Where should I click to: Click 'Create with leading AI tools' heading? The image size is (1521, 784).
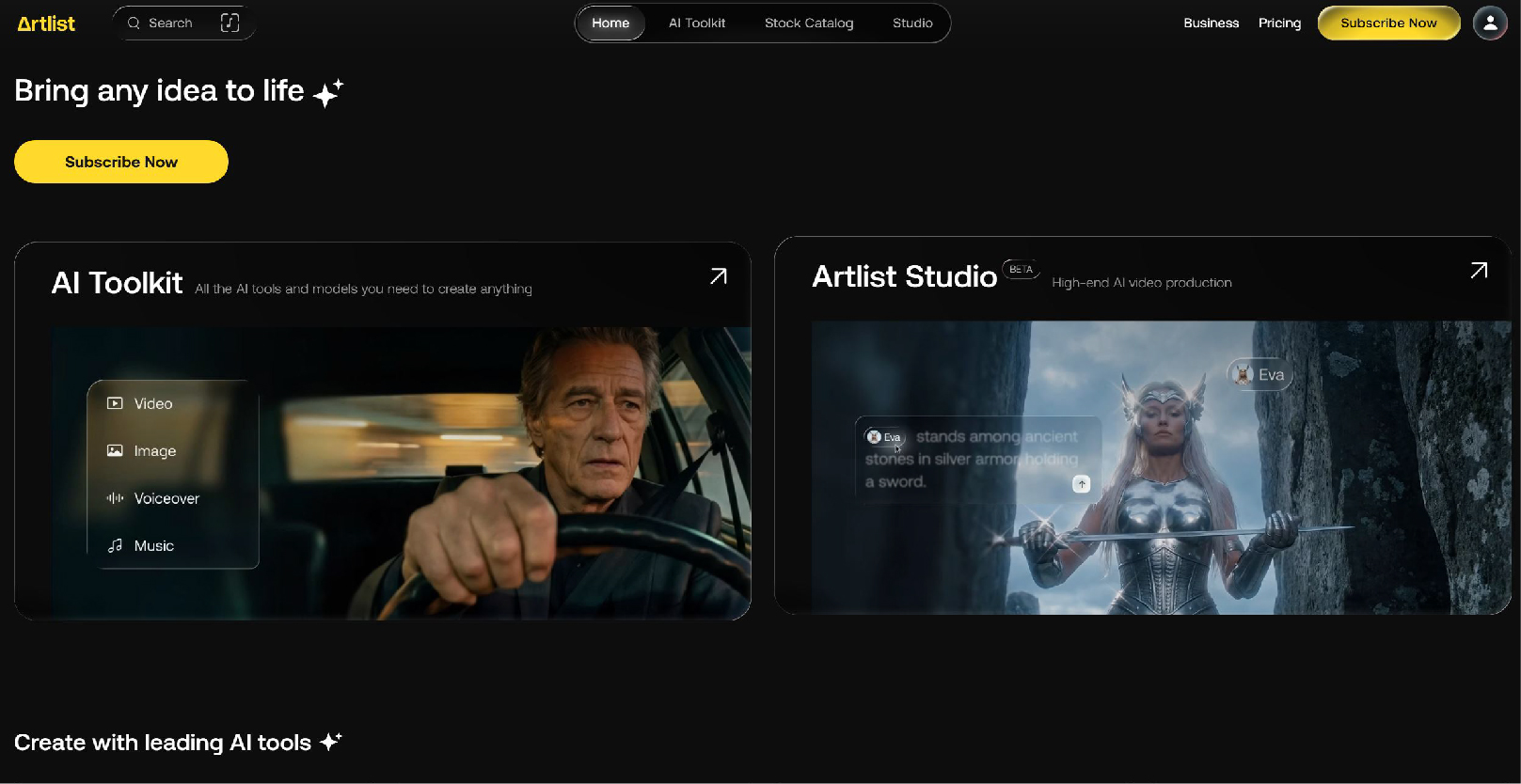(x=163, y=743)
